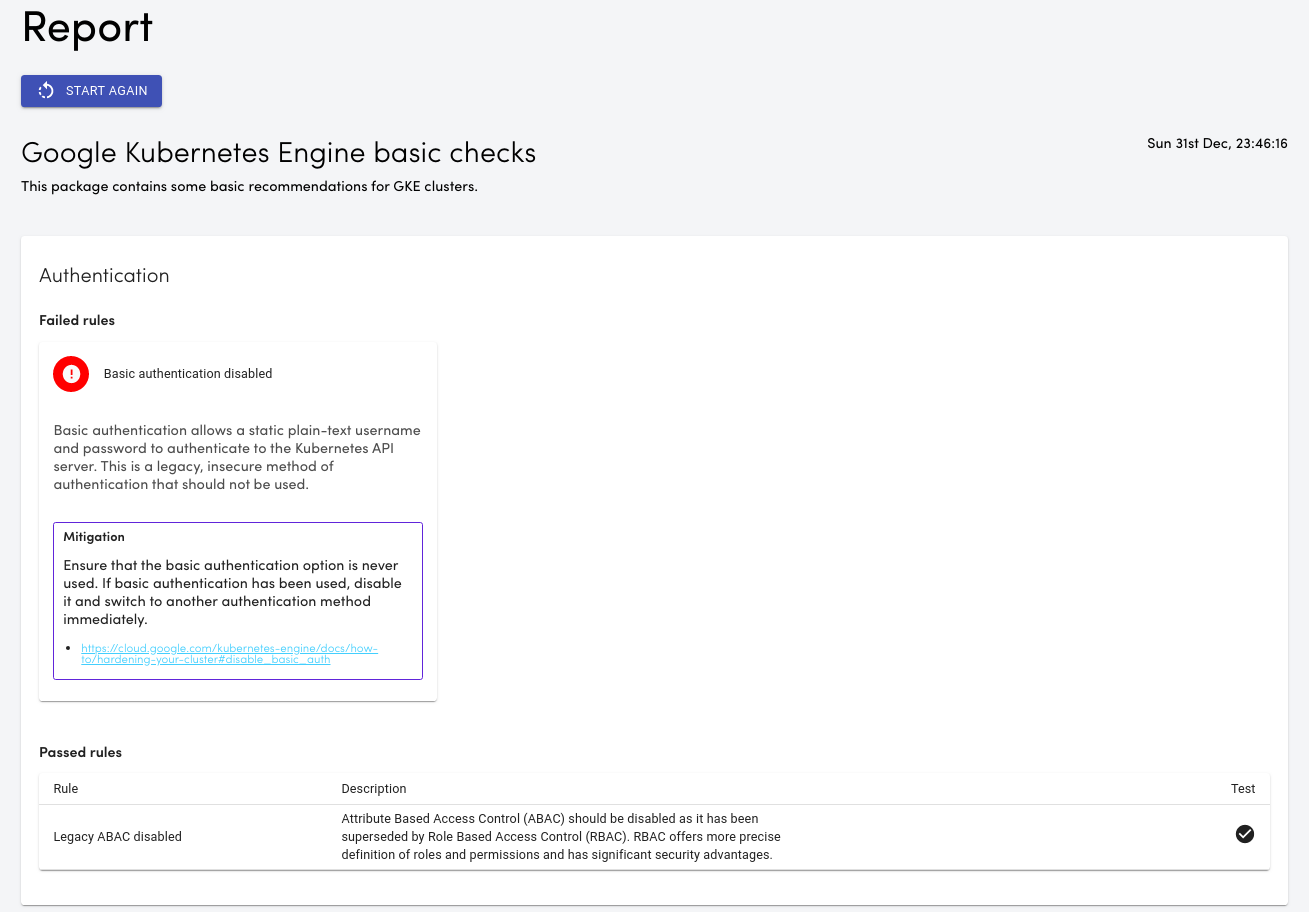Click the Report page heading

87,28
